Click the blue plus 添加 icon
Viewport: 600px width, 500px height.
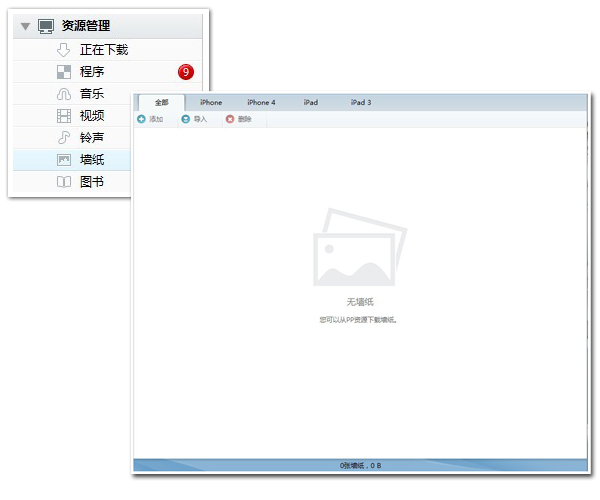[141, 119]
